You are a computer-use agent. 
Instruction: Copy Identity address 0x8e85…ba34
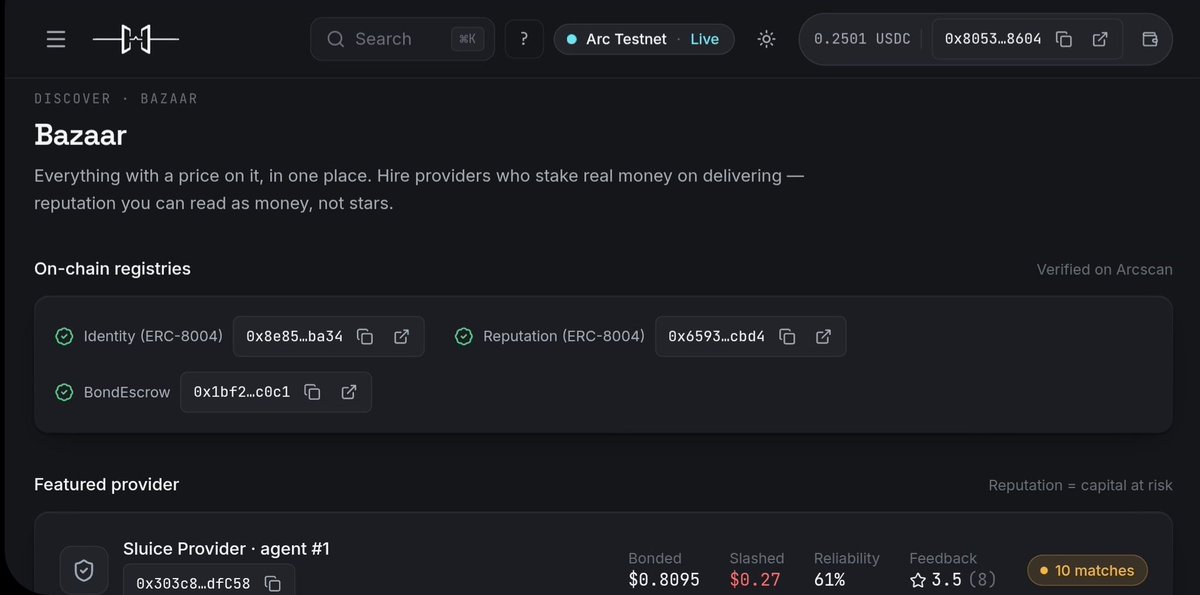point(365,336)
